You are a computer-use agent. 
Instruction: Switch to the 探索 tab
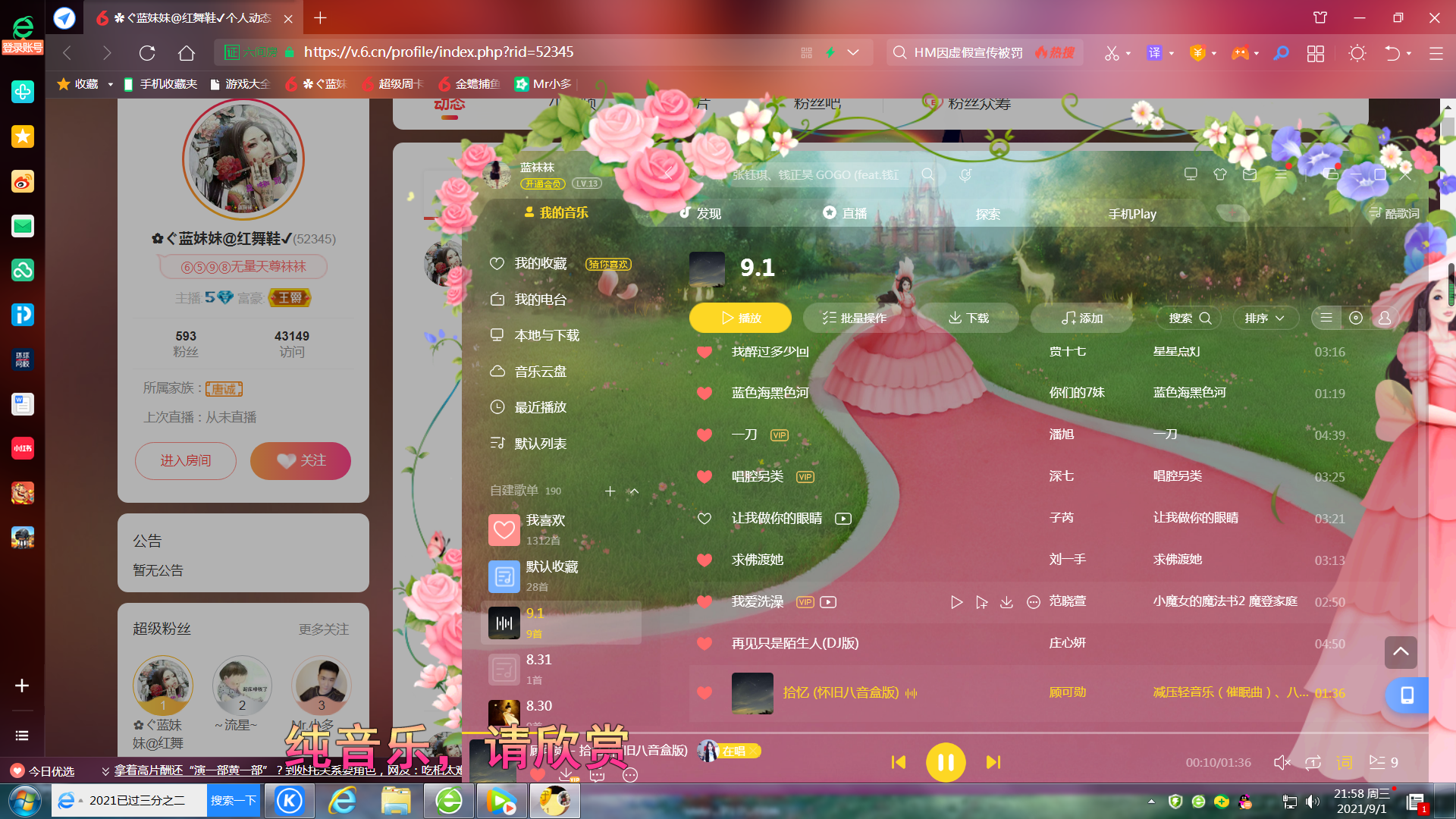(x=988, y=215)
